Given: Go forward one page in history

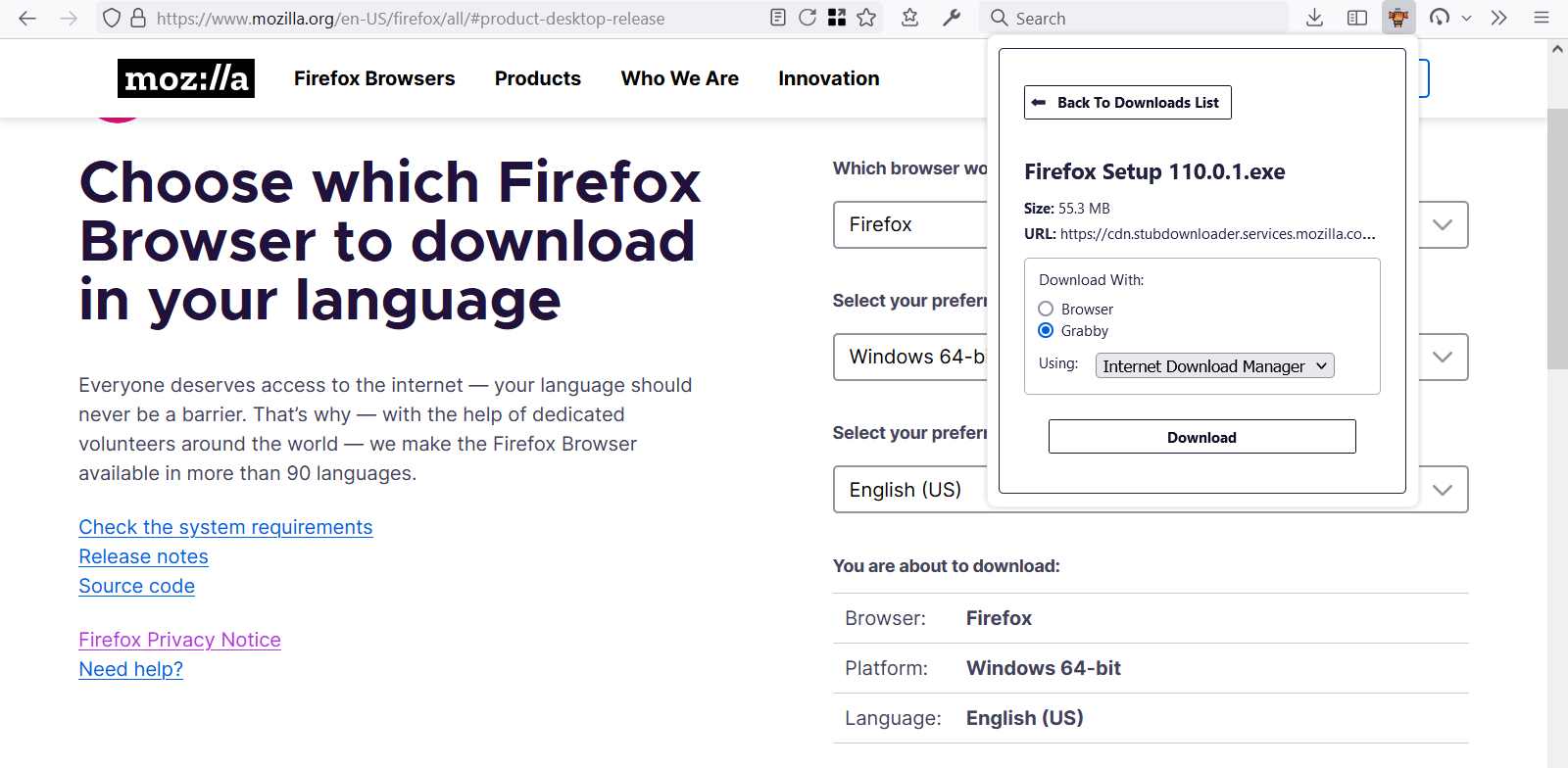Looking at the screenshot, I should click(x=69, y=18).
